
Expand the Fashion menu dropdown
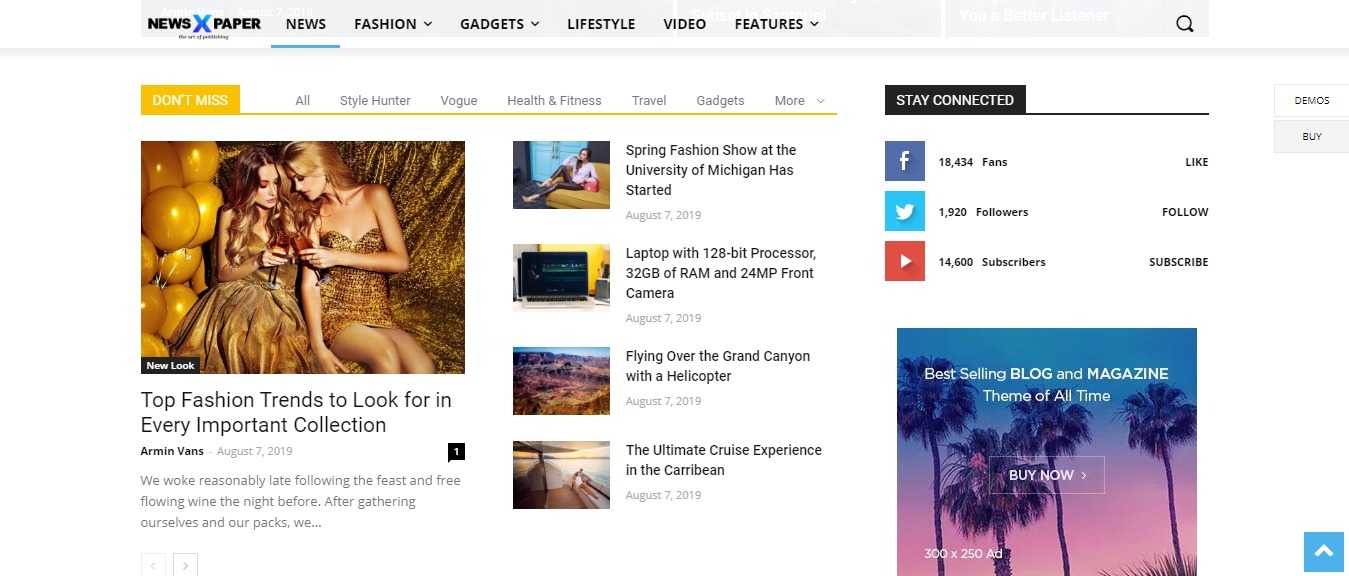tap(393, 24)
